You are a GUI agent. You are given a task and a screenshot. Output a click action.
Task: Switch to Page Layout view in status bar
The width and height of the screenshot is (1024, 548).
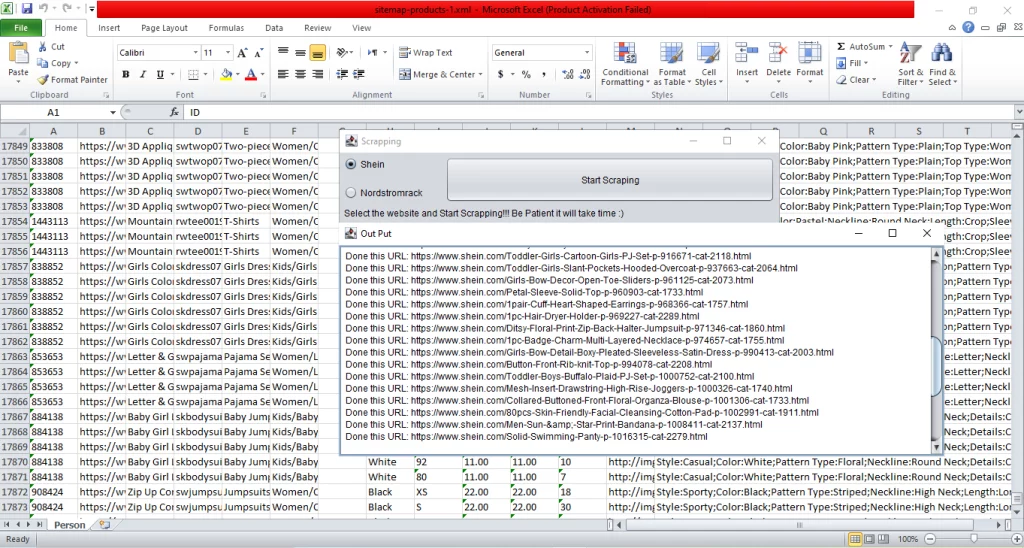click(x=869, y=540)
